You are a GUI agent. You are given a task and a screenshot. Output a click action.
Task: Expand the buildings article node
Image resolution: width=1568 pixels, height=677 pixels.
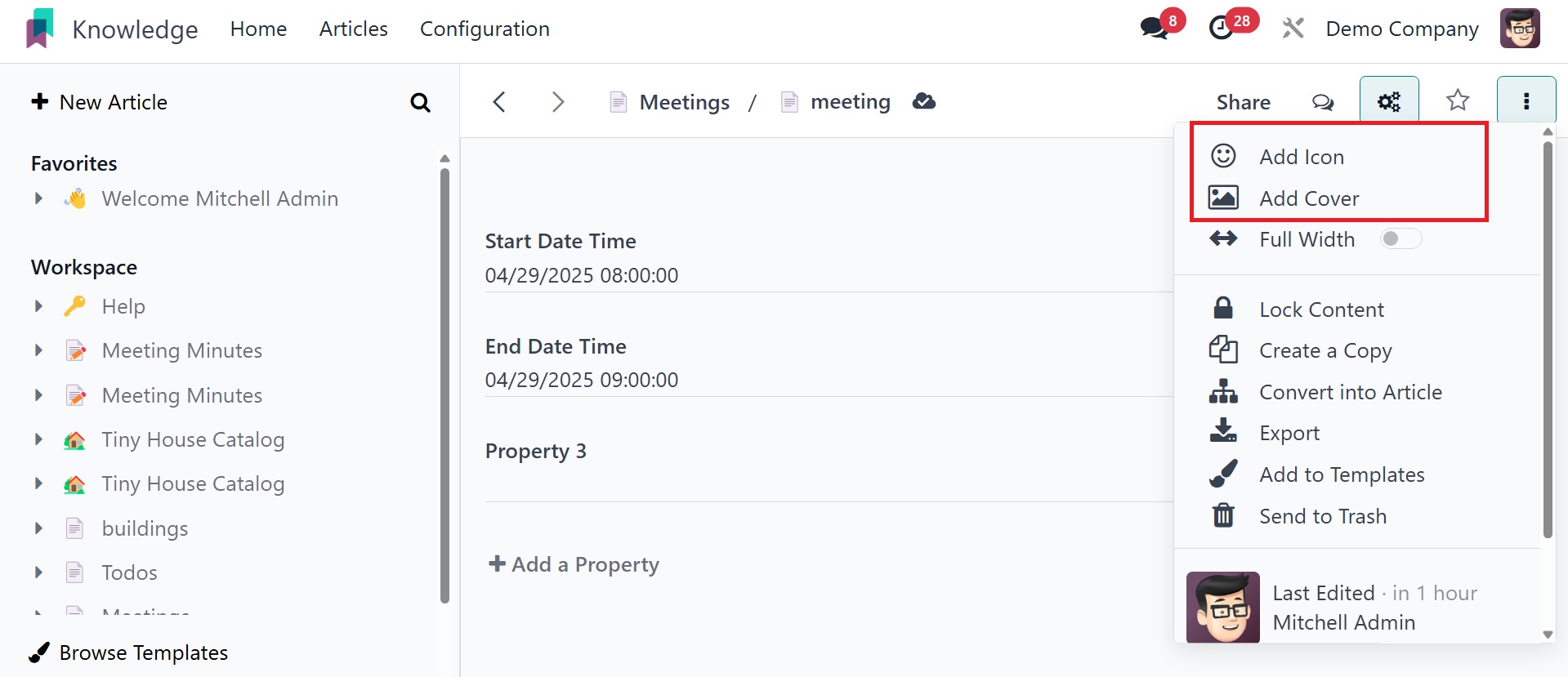(38, 528)
